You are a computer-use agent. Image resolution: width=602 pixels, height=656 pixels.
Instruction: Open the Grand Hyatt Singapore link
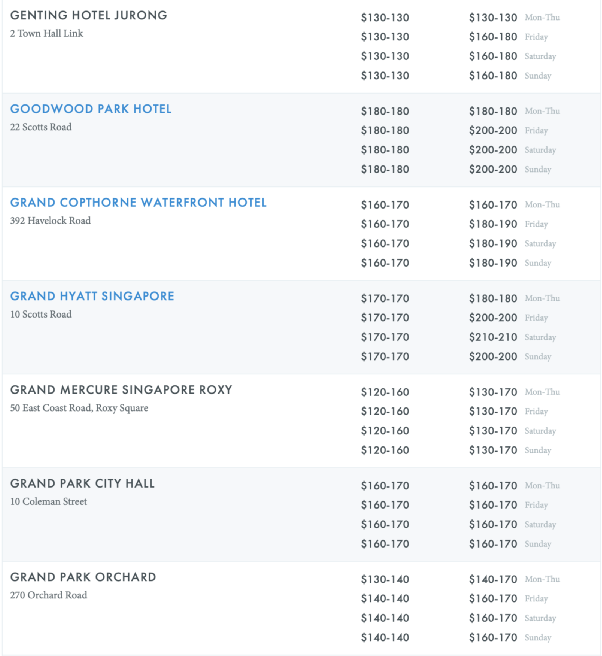pos(92,296)
